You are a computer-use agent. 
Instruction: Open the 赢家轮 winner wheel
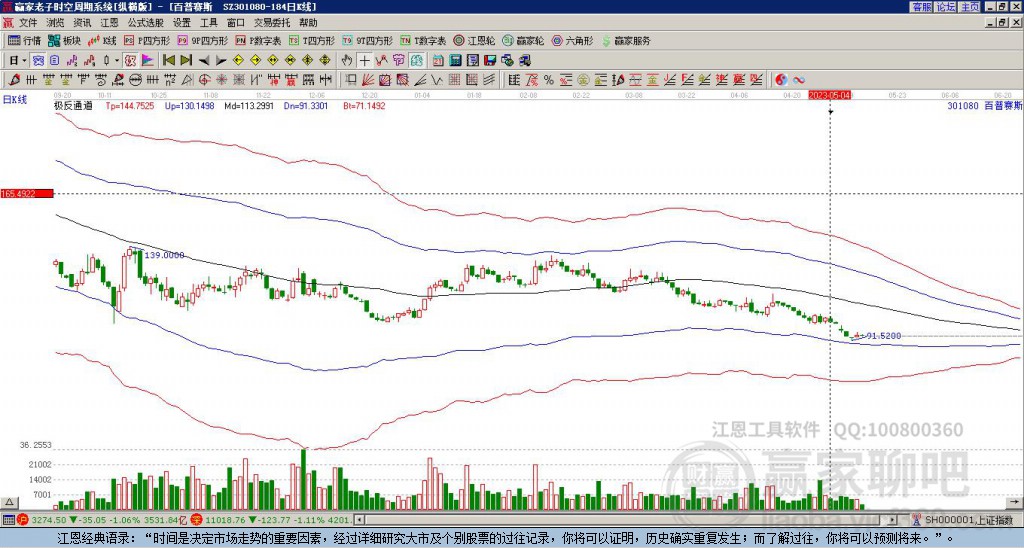coord(523,40)
